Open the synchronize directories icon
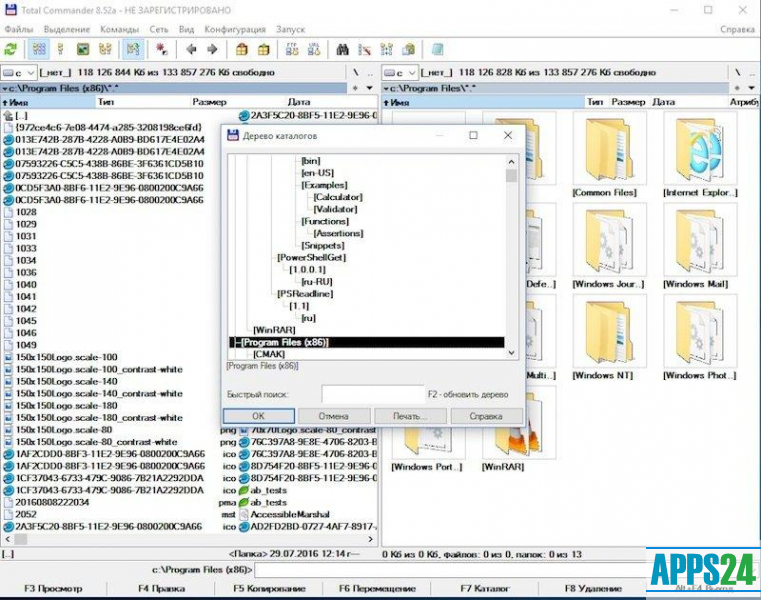 tap(386, 49)
